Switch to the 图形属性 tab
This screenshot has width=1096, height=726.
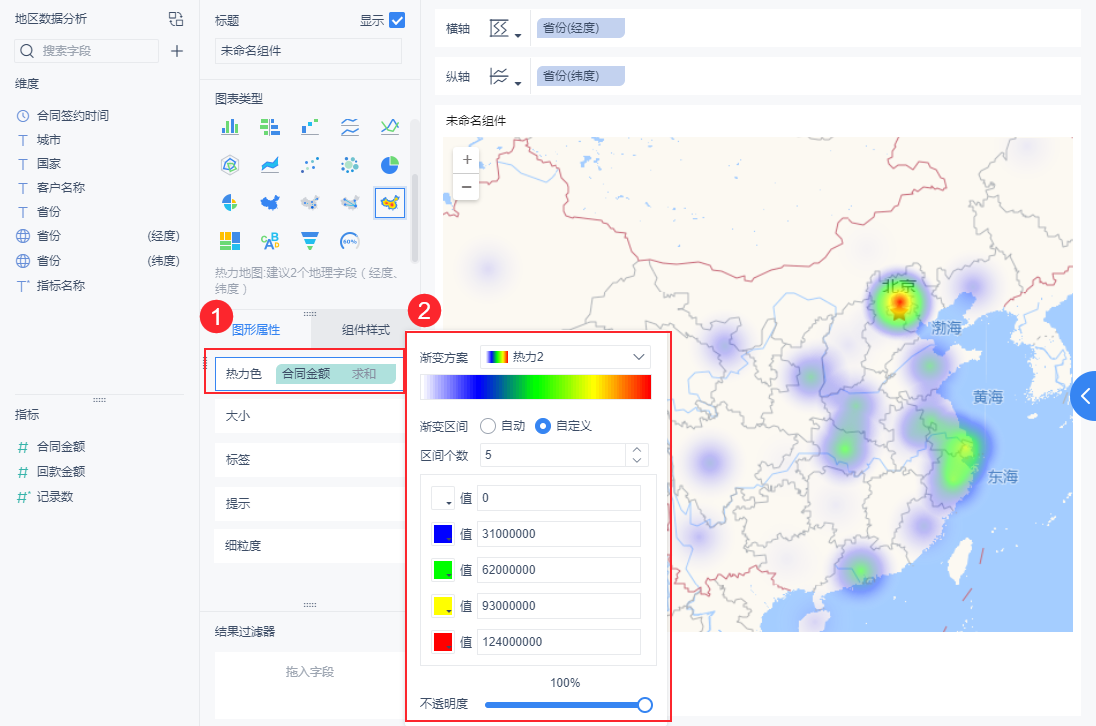[x=256, y=330]
